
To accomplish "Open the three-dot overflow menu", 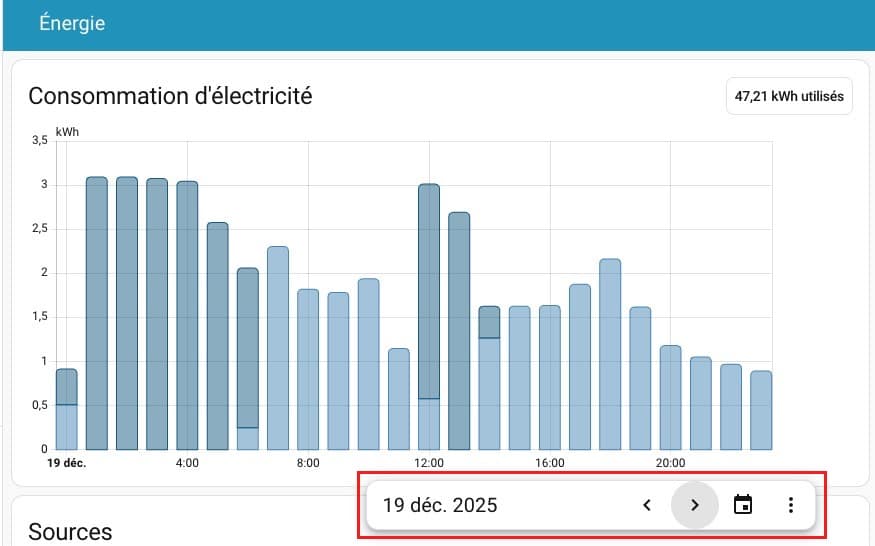I will [790, 505].
